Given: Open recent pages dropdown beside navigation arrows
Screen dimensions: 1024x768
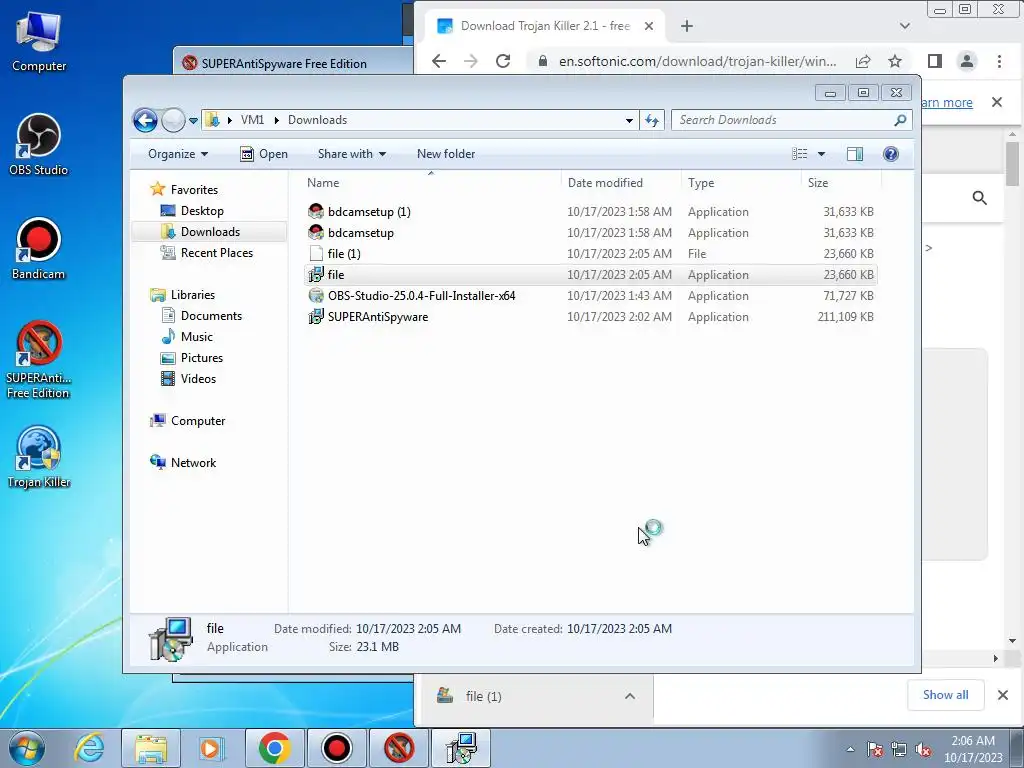Looking at the screenshot, I should pyautogui.click(x=193, y=121).
